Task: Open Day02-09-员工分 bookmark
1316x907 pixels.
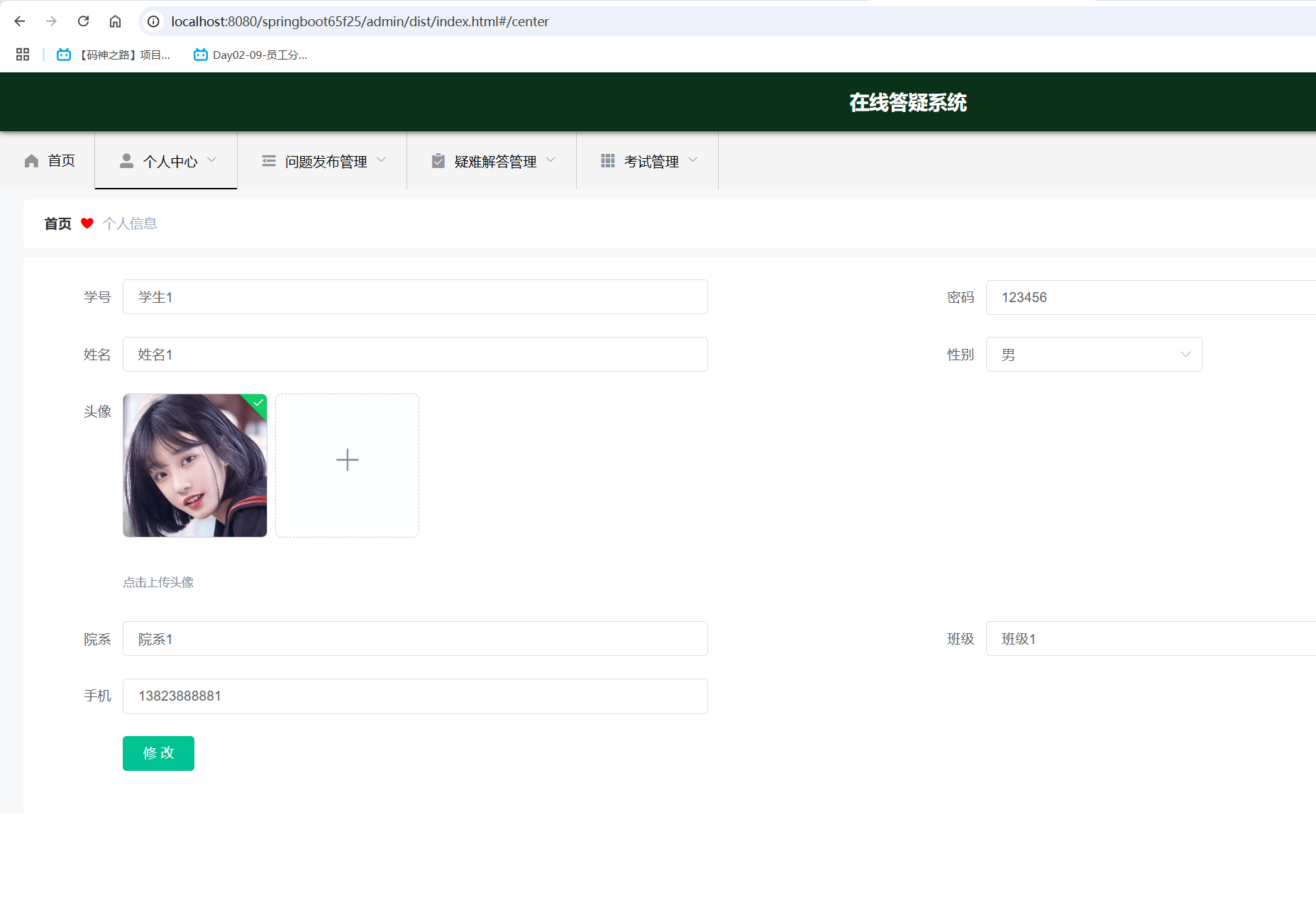Action: [250, 55]
